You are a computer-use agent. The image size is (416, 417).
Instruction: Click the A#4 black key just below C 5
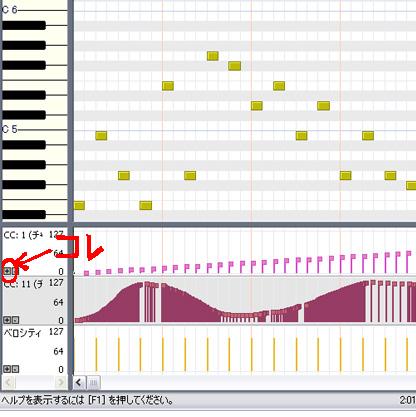click(x=24, y=145)
